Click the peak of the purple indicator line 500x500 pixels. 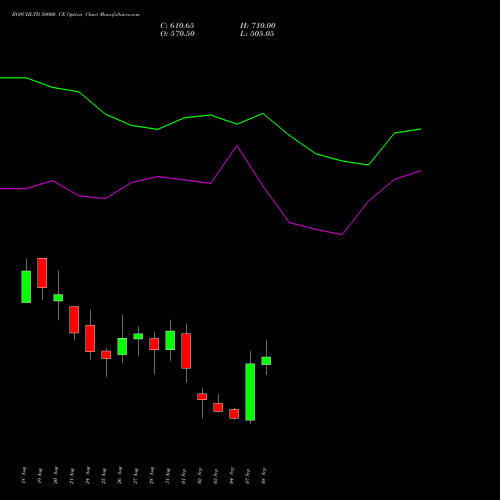[x=237, y=146]
